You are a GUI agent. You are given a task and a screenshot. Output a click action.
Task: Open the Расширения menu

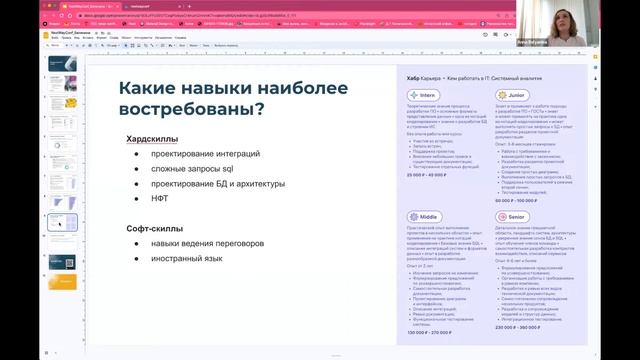(163, 38)
